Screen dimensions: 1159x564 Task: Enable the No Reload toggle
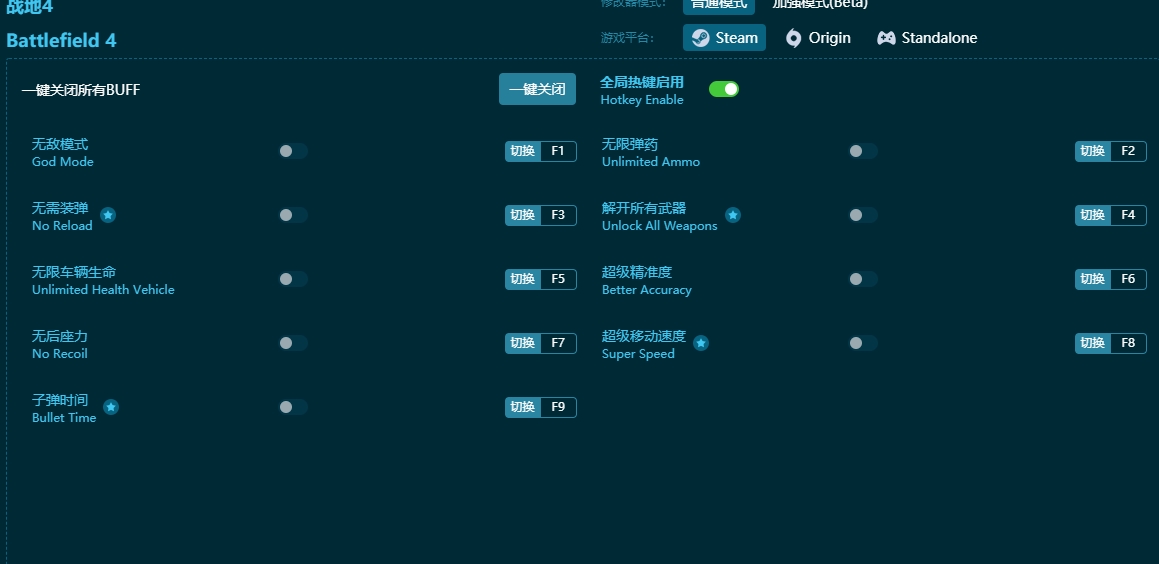(x=293, y=215)
